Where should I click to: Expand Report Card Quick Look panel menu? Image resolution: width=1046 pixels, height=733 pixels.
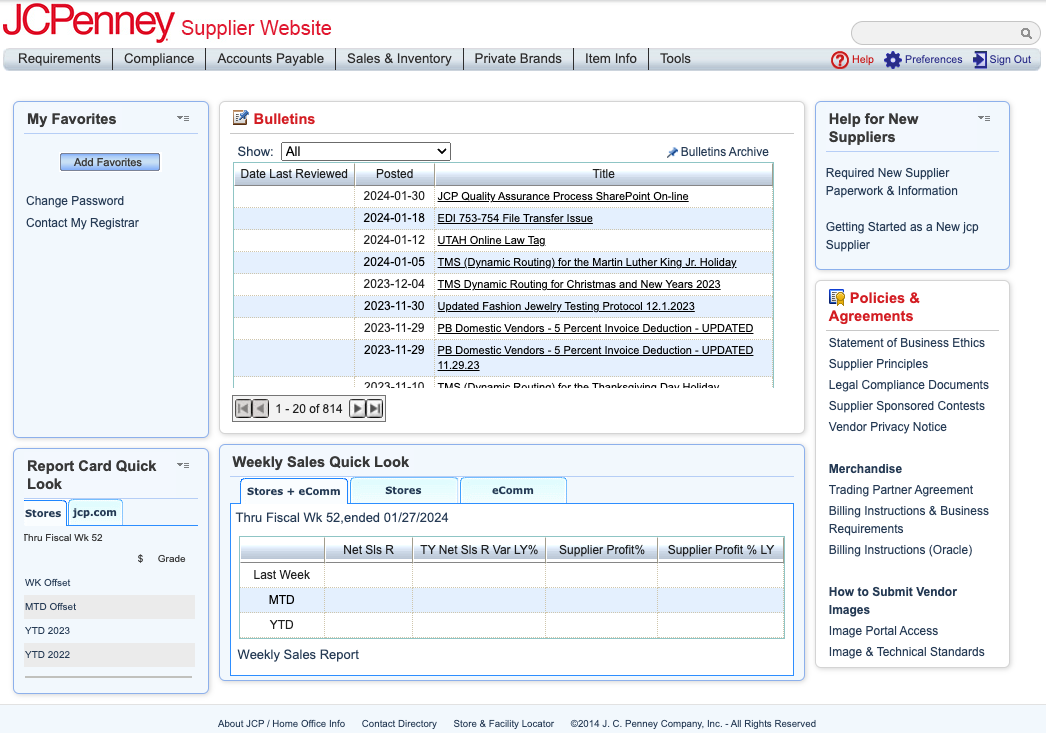click(x=183, y=465)
